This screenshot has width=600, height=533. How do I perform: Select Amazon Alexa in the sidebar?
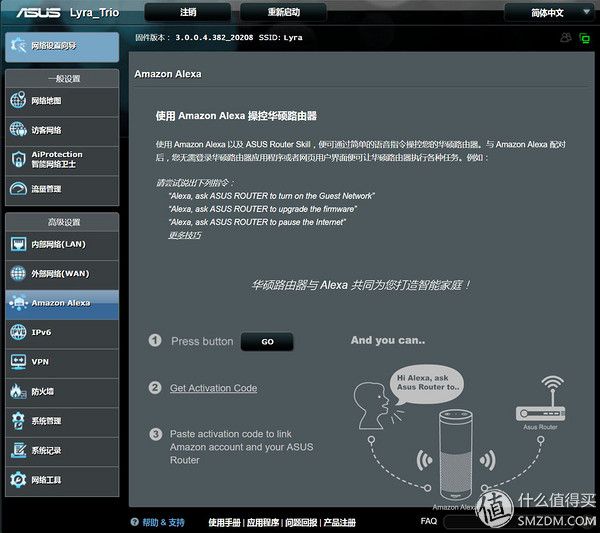coord(62,304)
